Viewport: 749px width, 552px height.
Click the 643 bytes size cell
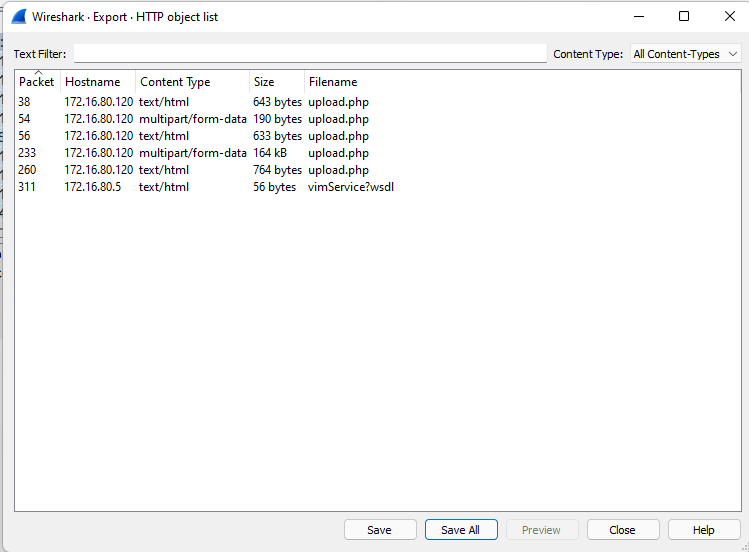pos(277,102)
